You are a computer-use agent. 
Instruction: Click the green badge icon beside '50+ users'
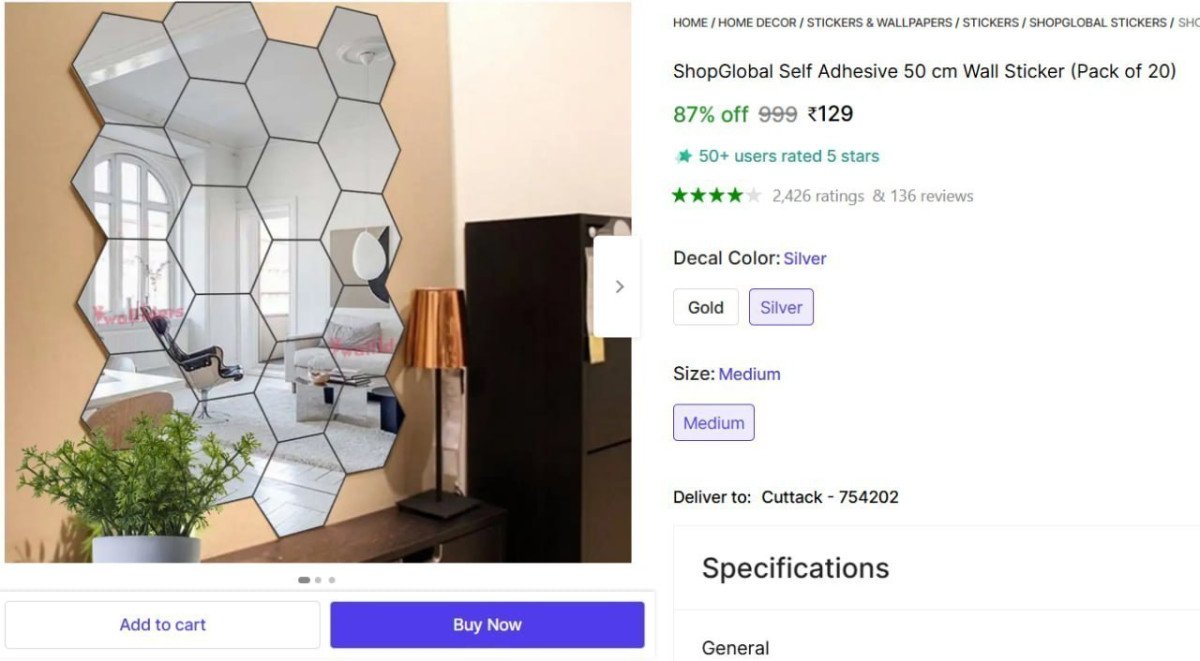tap(684, 156)
